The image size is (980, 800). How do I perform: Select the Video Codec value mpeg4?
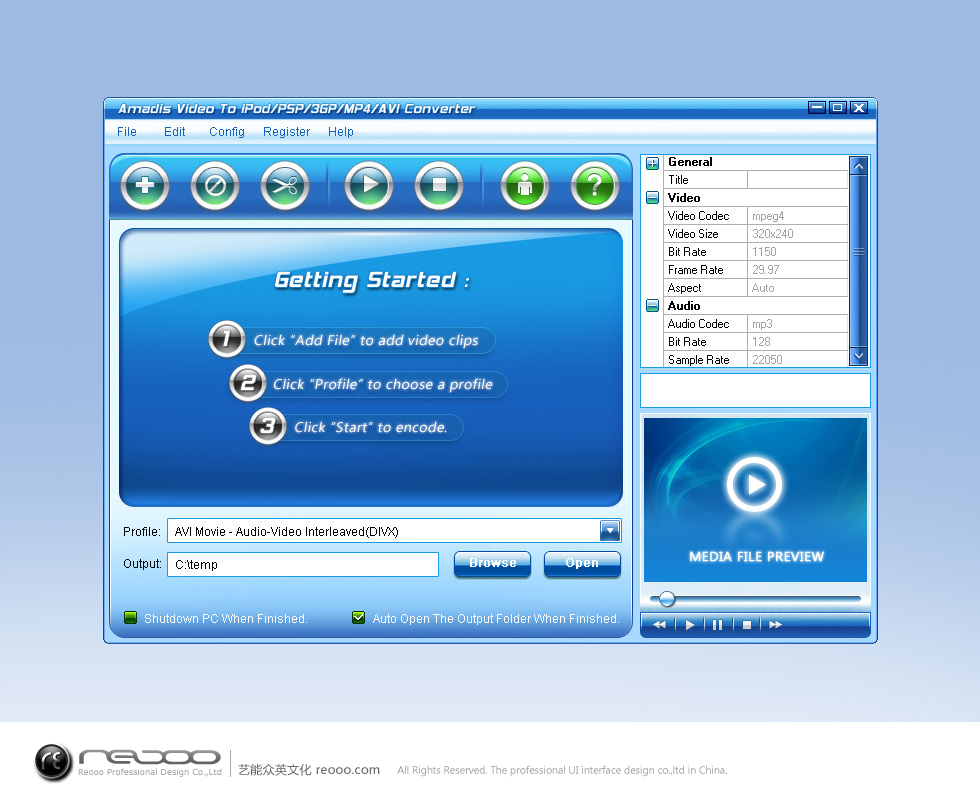[x=768, y=216]
